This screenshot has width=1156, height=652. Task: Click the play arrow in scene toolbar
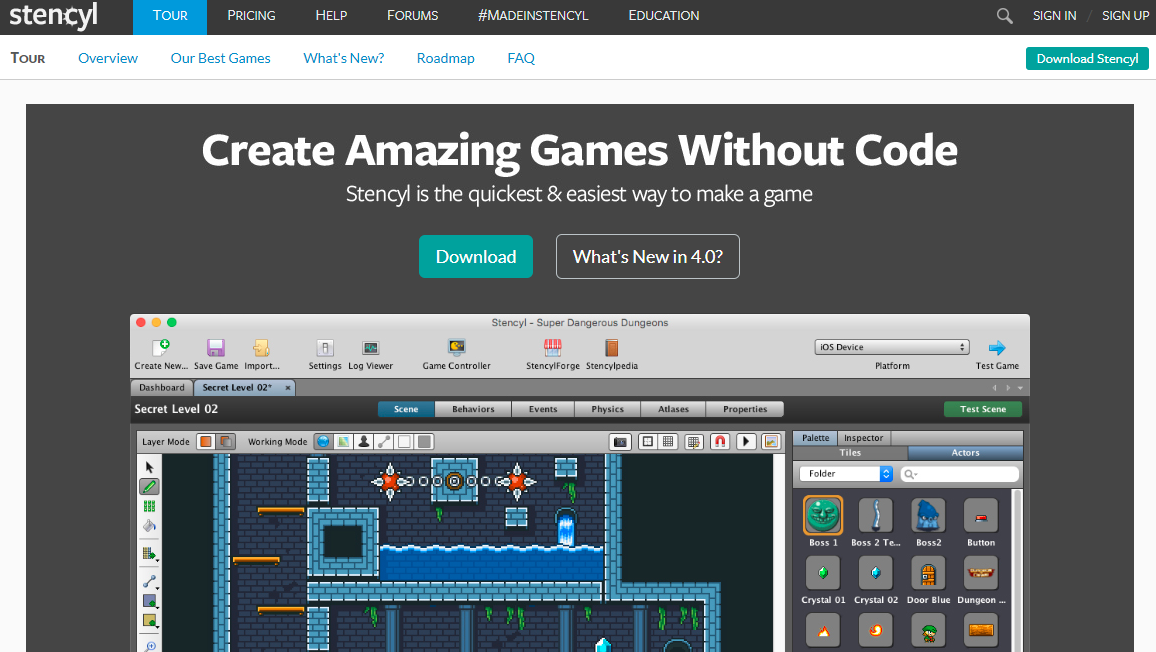(x=746, y=442)
